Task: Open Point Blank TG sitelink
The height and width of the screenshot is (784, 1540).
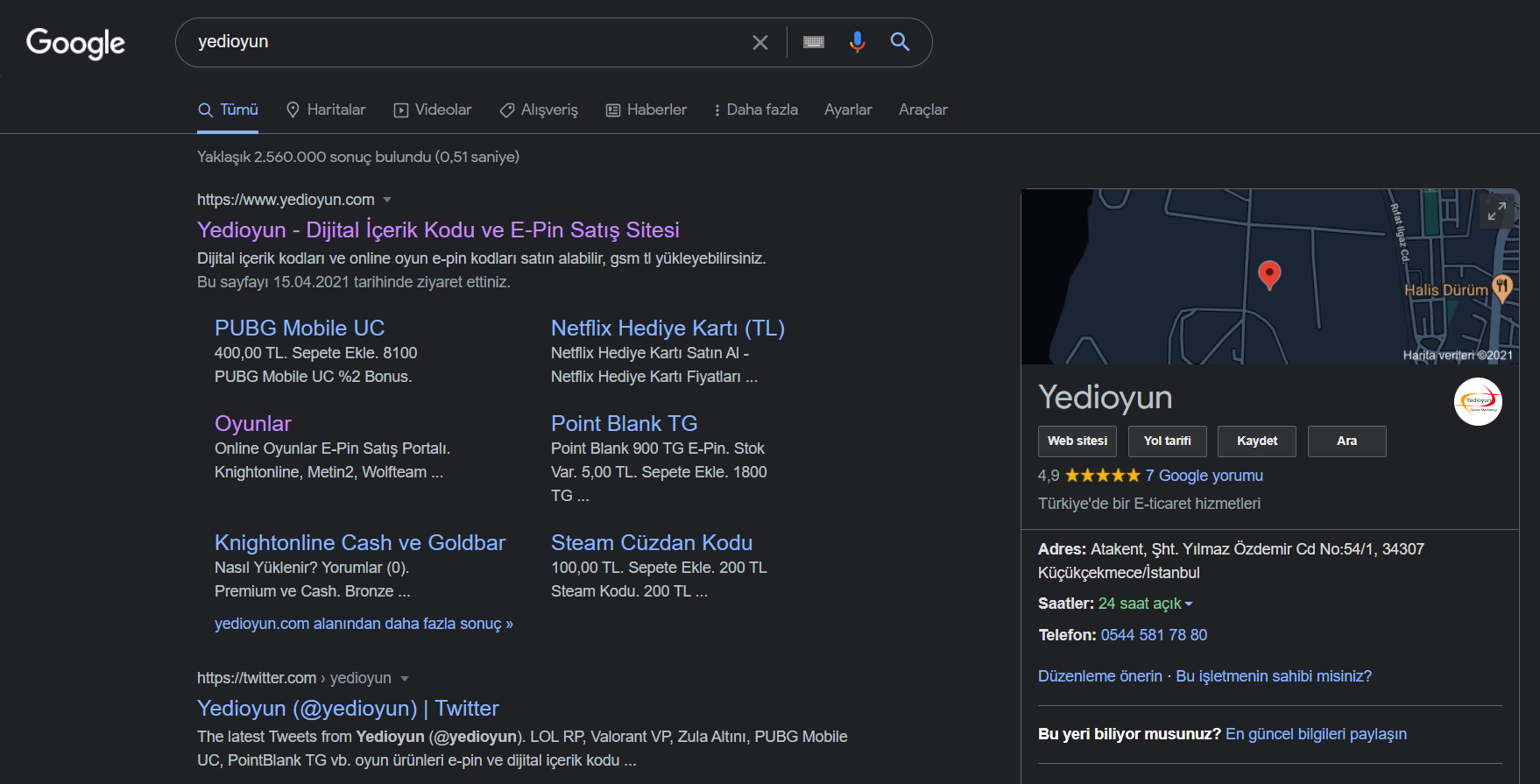Action: point(625,423)
